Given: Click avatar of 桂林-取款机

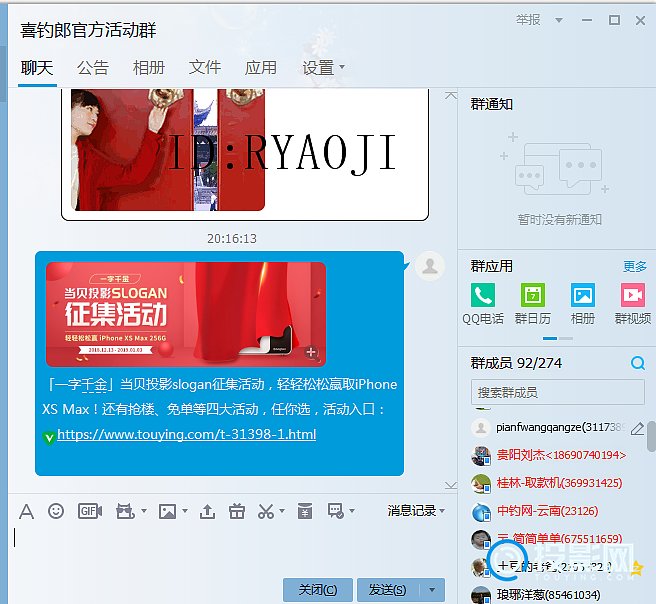Looking at the screenshot, I should click(481, 484).
